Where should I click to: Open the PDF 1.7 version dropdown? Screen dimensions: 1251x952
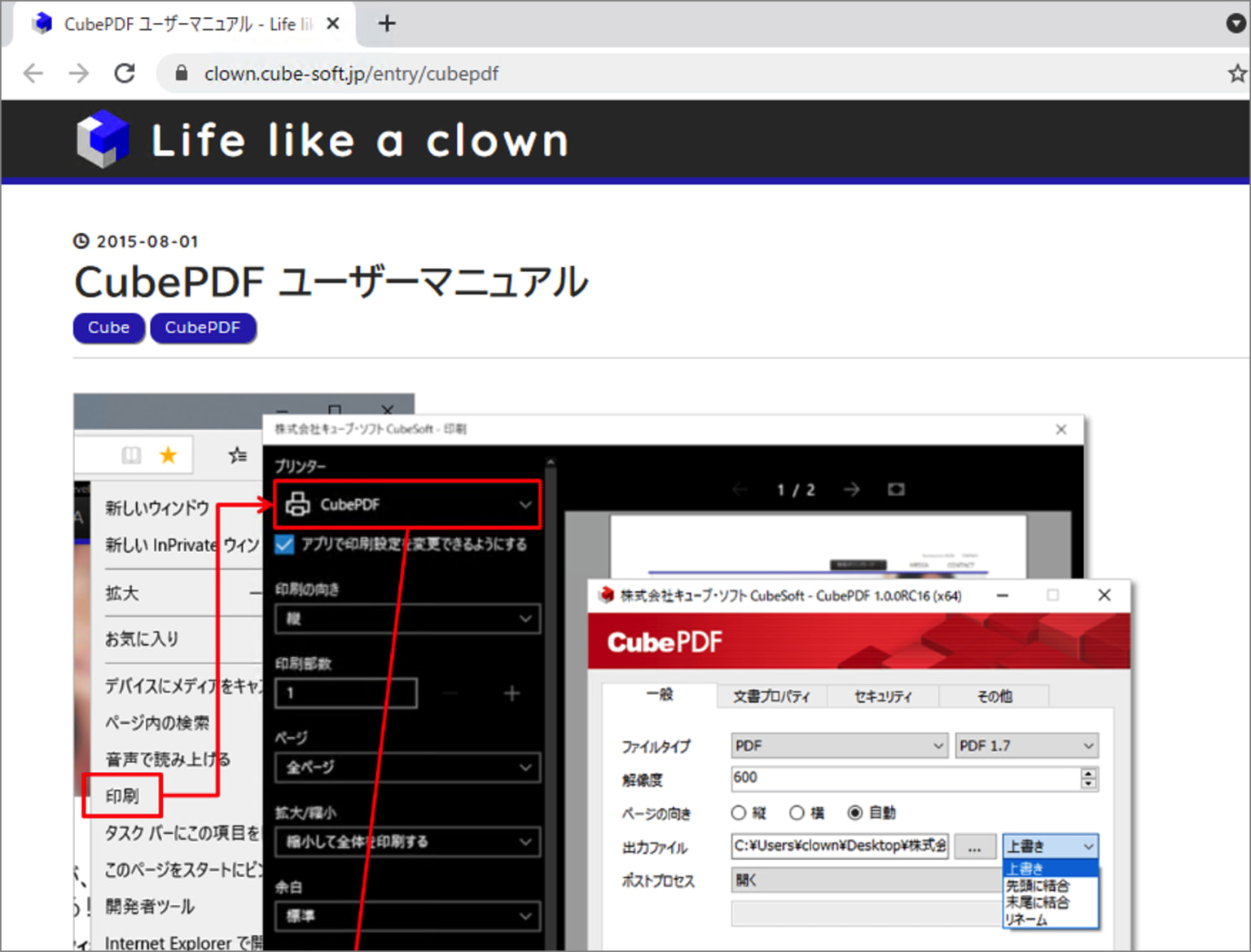tap(1026, 745)
